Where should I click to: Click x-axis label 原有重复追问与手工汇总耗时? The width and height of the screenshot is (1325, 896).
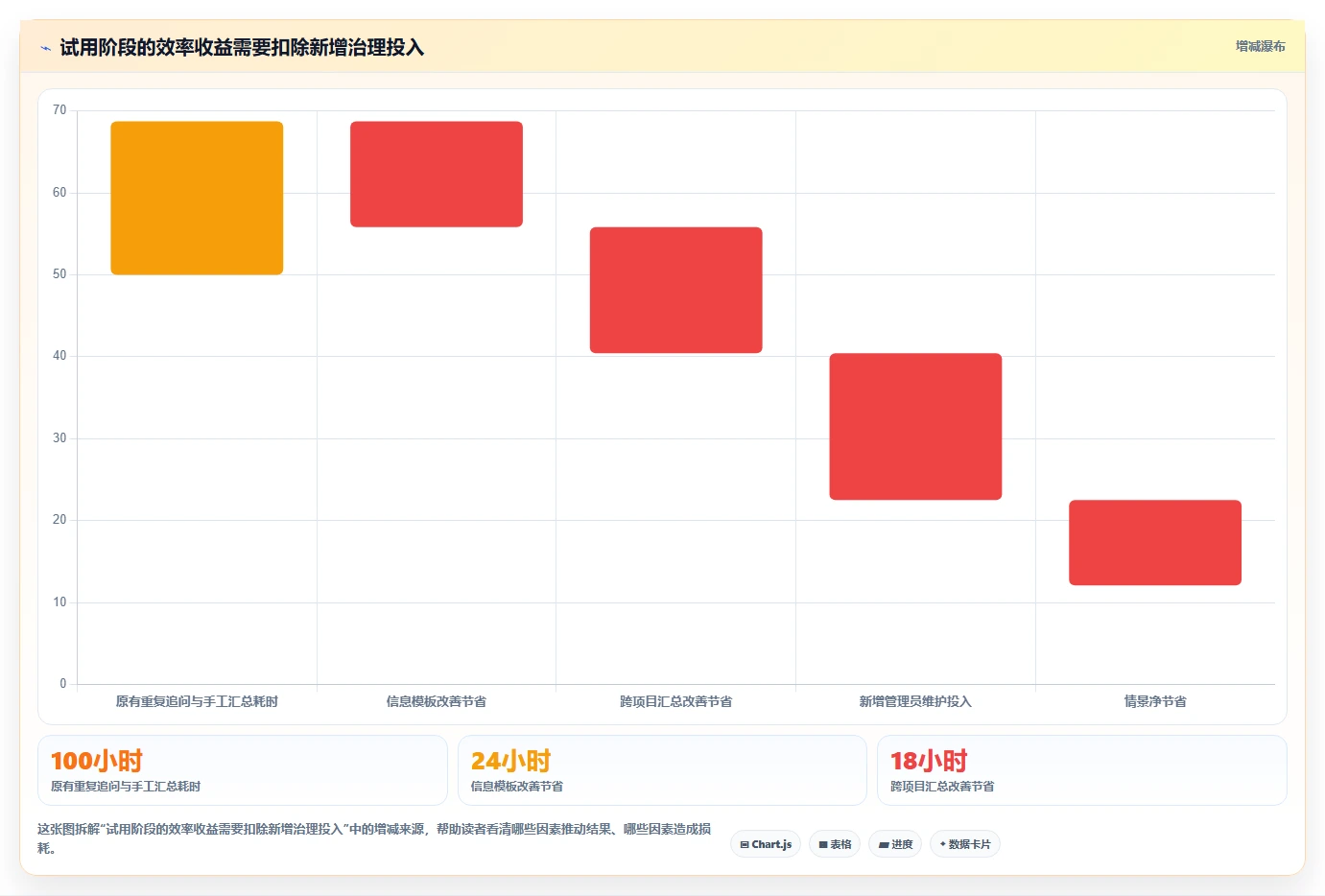(x=197, y=701)
